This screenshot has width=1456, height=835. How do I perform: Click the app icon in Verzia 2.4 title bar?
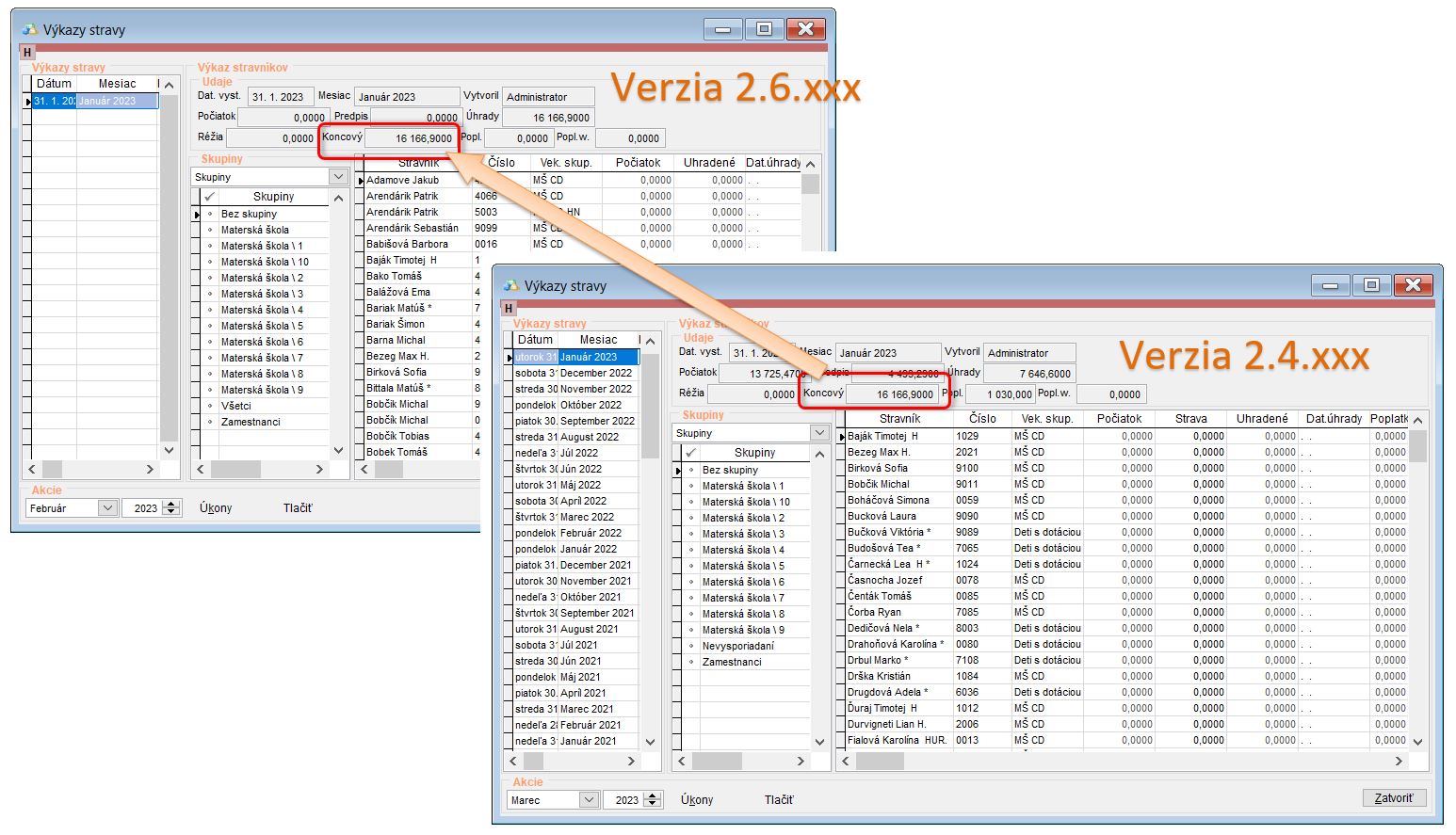[x=511, y=286]
